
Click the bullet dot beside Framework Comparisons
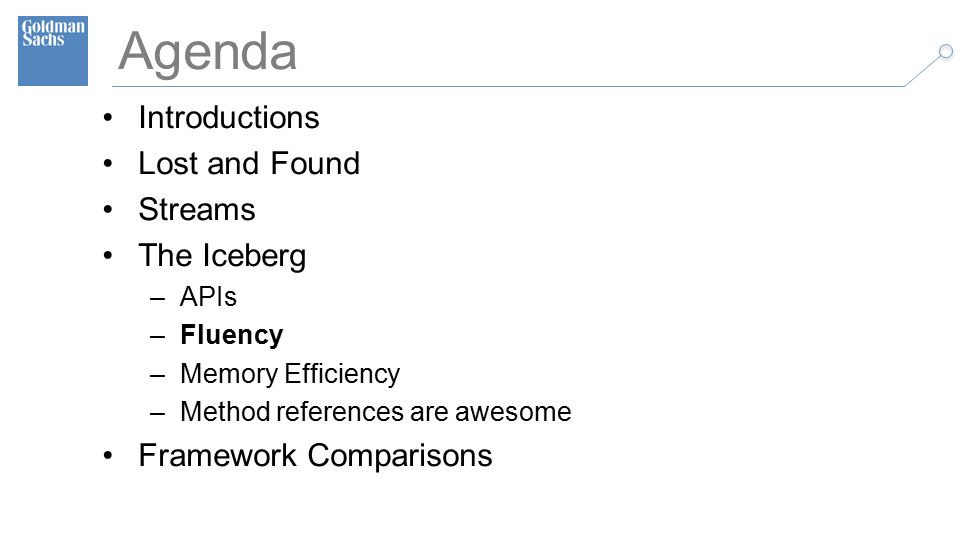click(108, 456)
